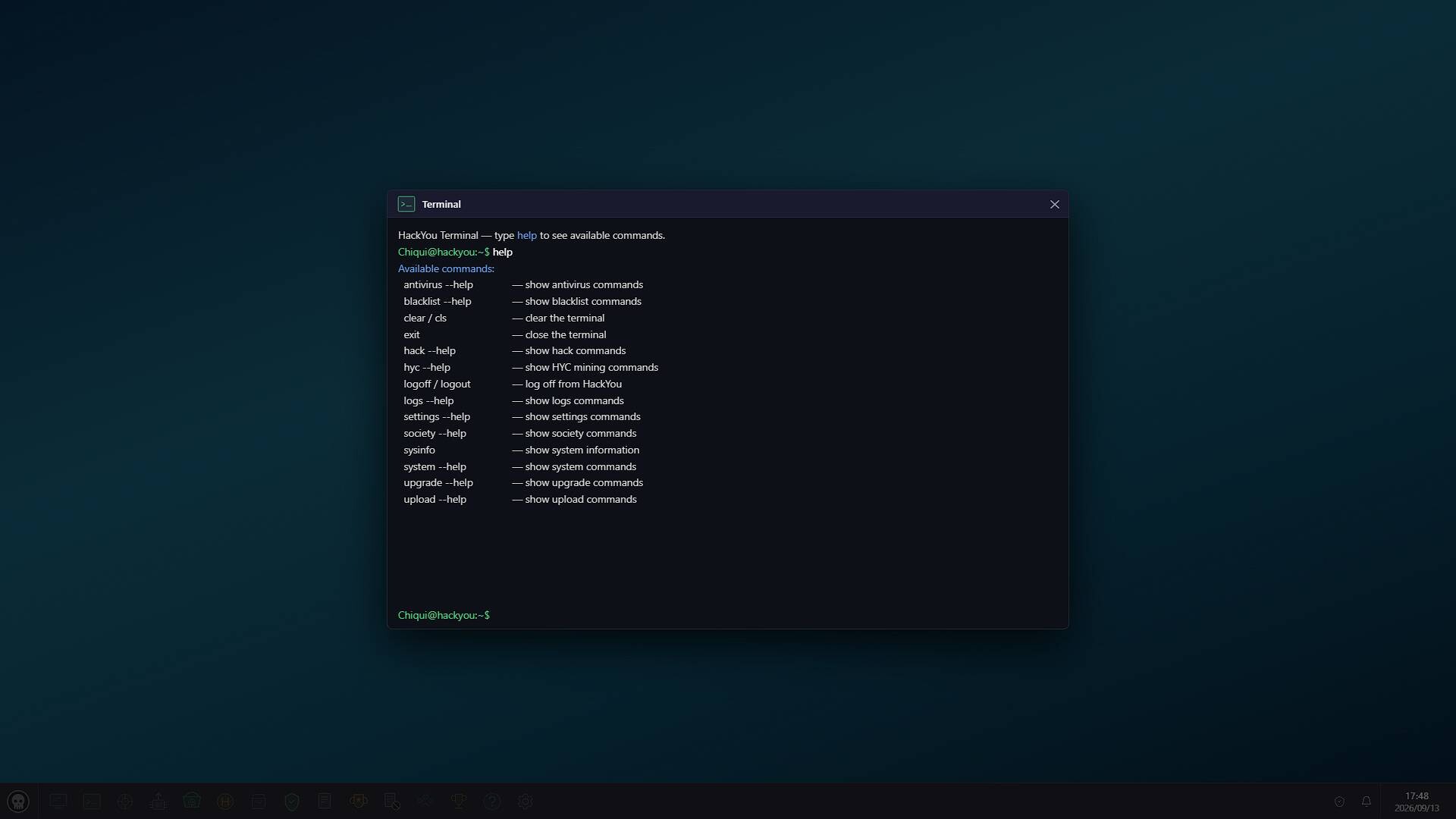The width and height of the screenshot is (1456, 819).
Task: Open the green shop storefront icon
Action: pos(192,802)
